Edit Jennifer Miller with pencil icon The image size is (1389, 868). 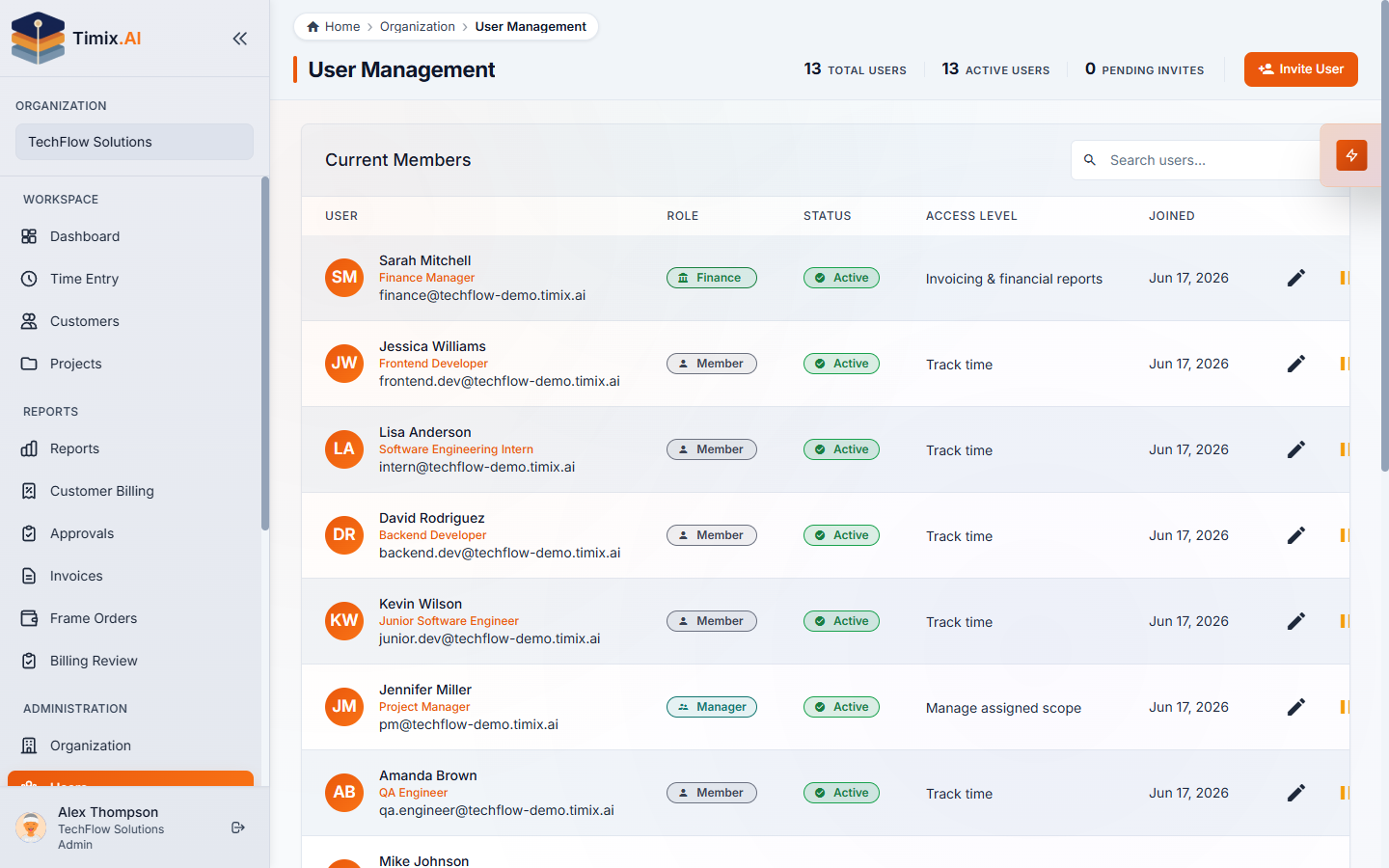pos(1296,707)
